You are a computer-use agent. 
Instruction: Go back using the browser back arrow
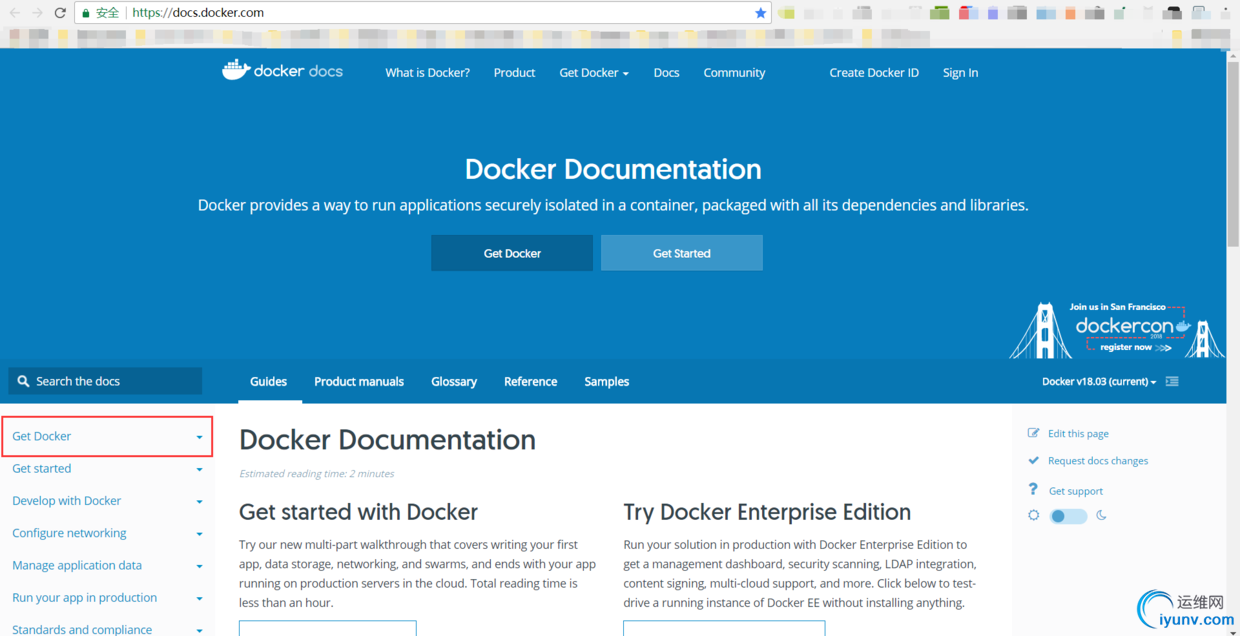tap(14, 13)
